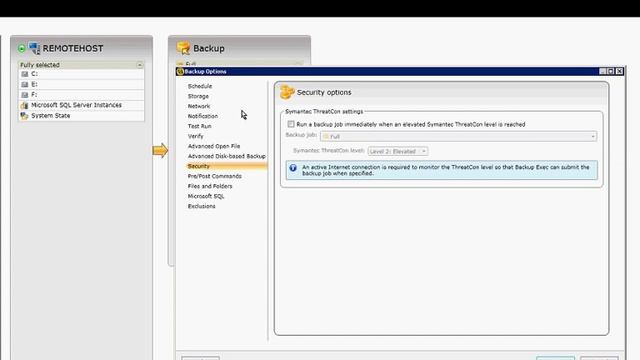Click the blue info icon in ThreatCon note
Viewport: 640px width, 360px height.
point(293,168)
